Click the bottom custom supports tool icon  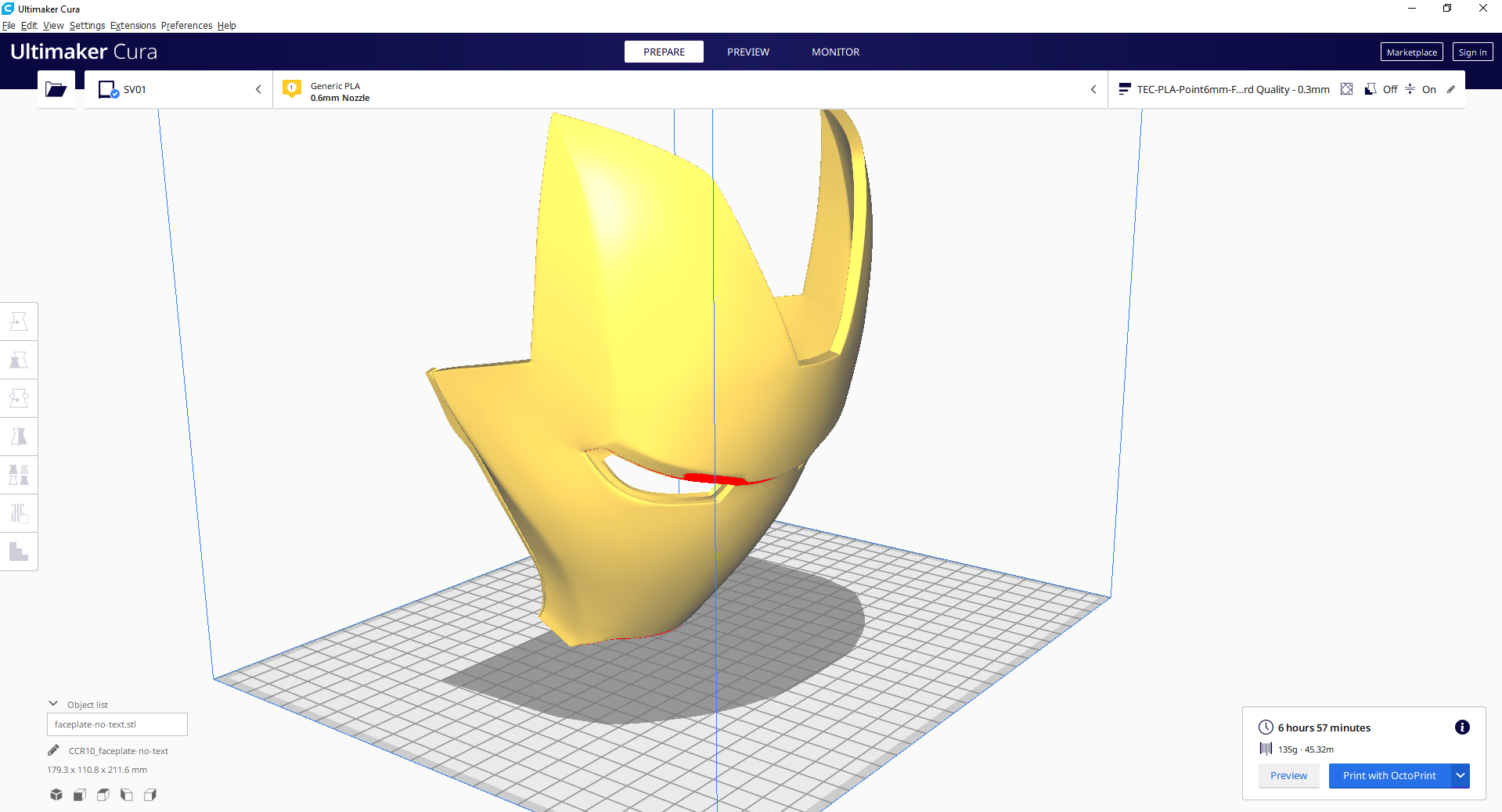(x=19, y=552)
